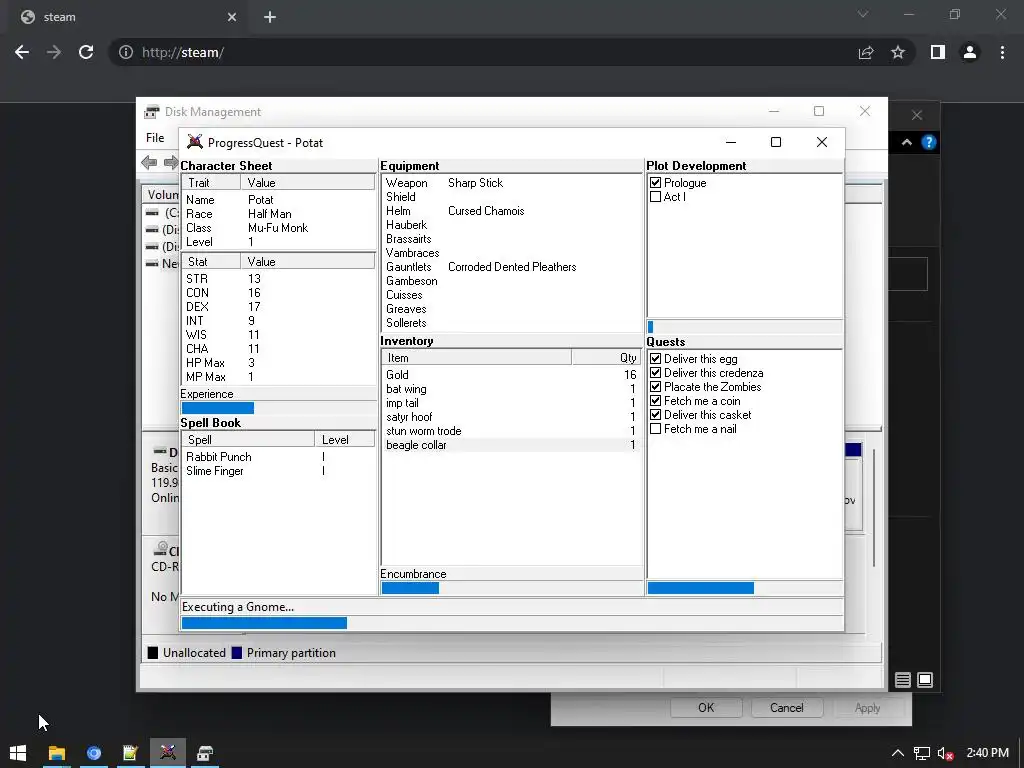Click the spell Level column header
Screen dimensions: 1024x768
(345, 440)
